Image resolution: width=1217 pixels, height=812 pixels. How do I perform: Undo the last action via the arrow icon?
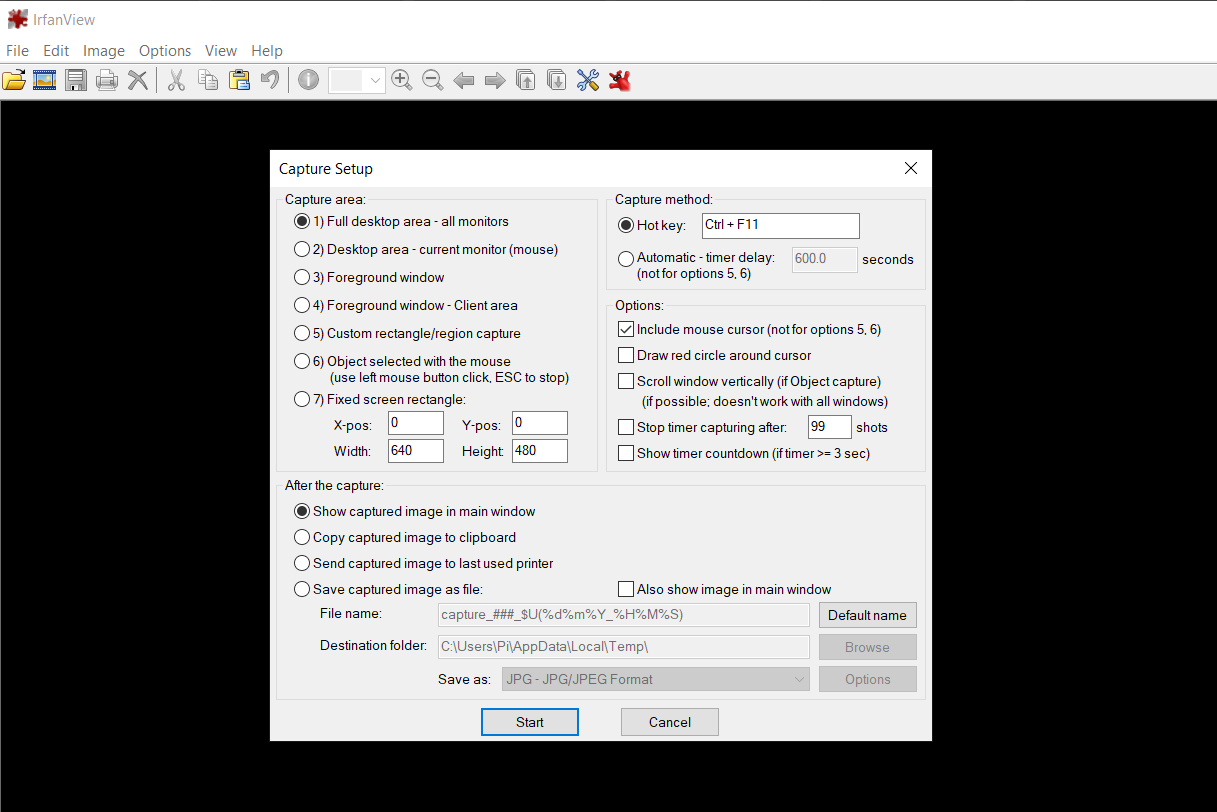[270, 80]
